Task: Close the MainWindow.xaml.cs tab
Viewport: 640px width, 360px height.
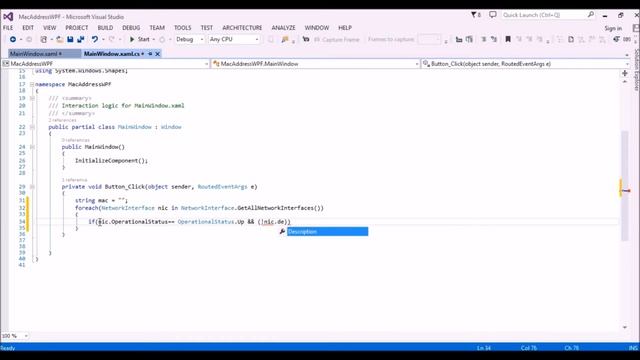Action: (x=158, y=53)
